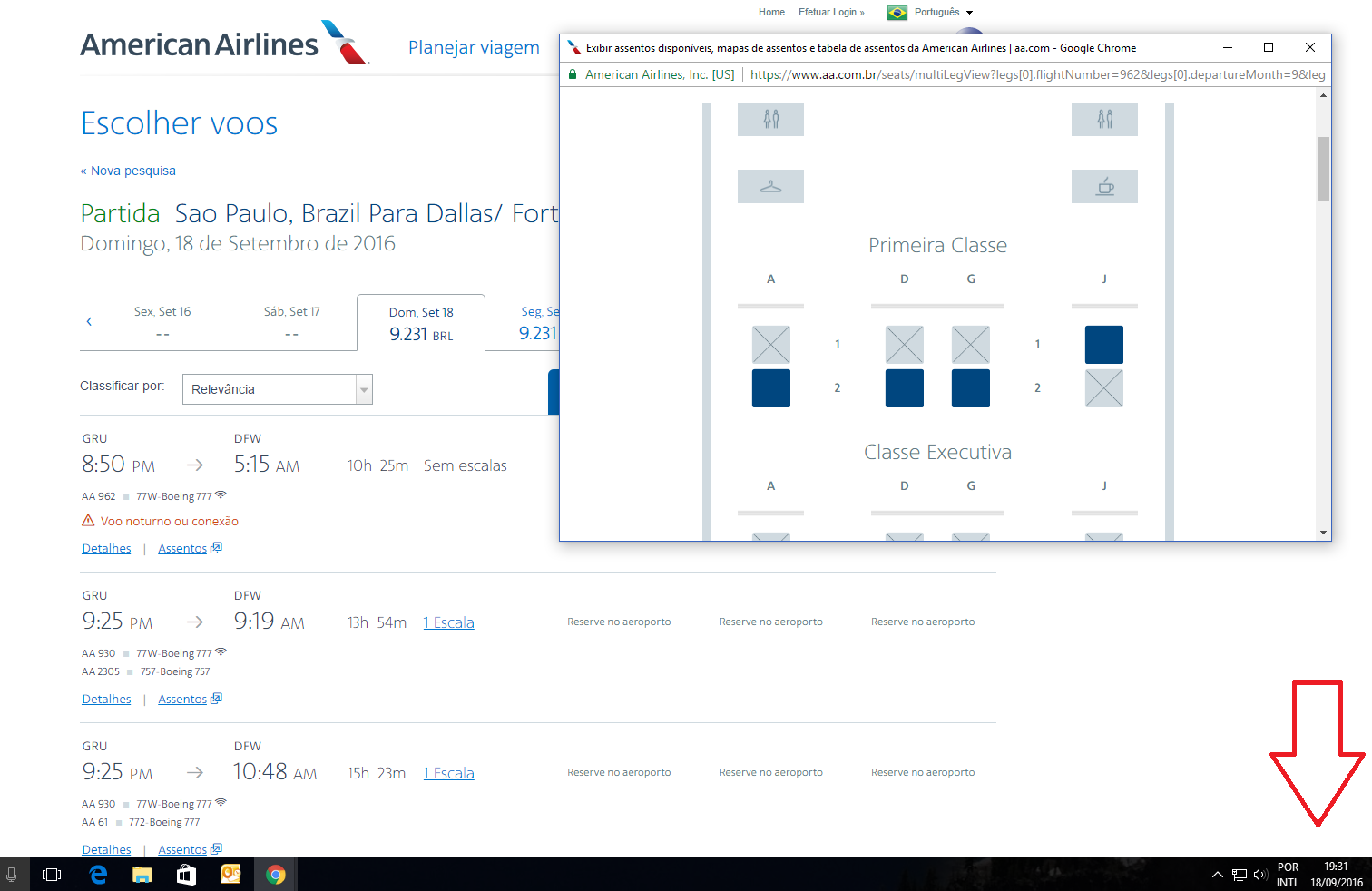Click the American Airlines logo
Screen dimensions: 1372x891
point(224,44)
